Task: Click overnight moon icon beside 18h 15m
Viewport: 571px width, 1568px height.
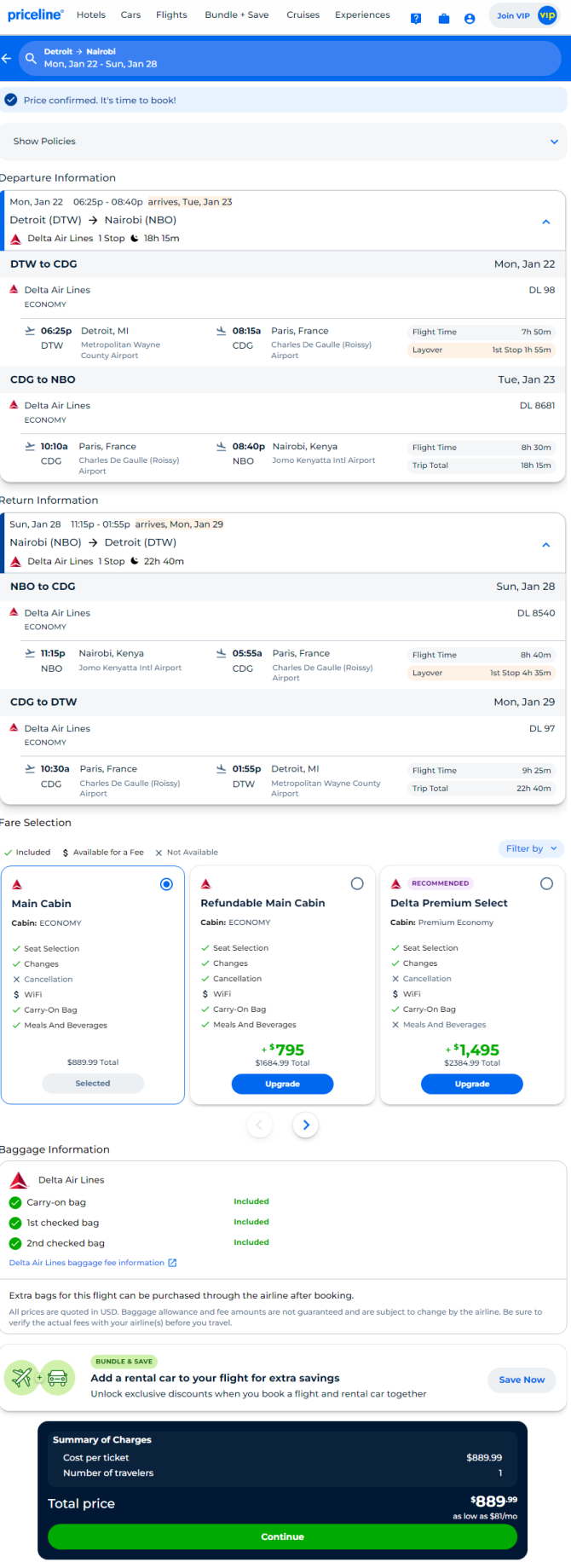Action: coord(135,239)
